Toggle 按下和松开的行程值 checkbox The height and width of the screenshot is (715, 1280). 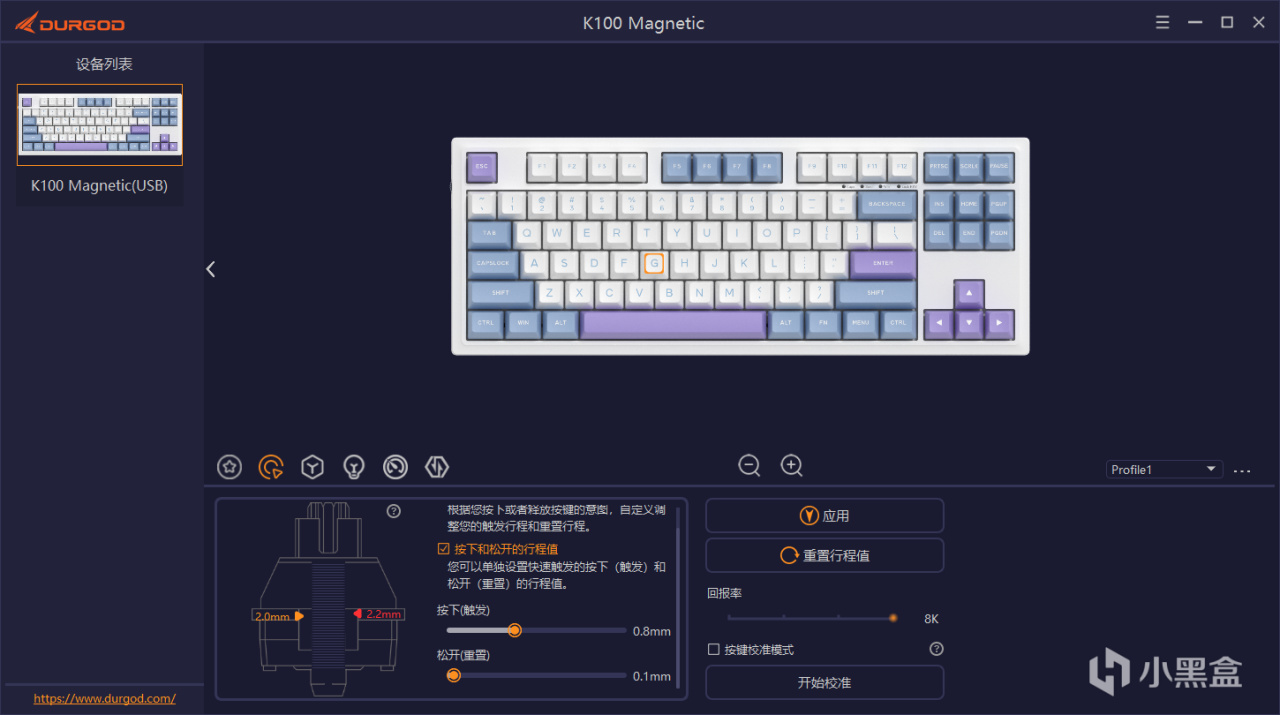point(443,549)
